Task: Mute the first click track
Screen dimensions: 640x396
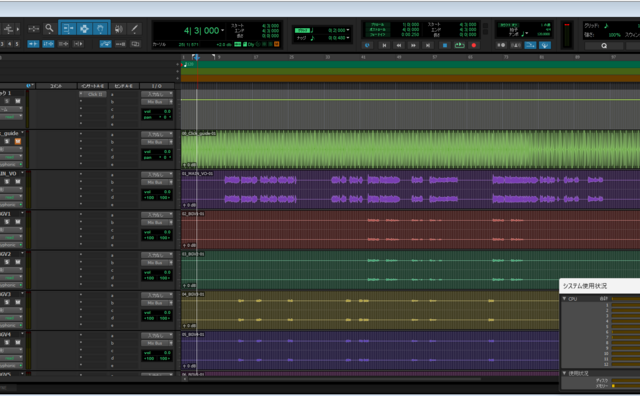Action: point(18,101)
